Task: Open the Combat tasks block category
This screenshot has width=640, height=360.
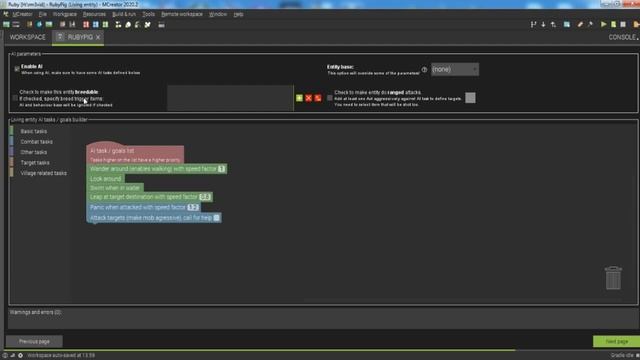Action: click(36, 142)
